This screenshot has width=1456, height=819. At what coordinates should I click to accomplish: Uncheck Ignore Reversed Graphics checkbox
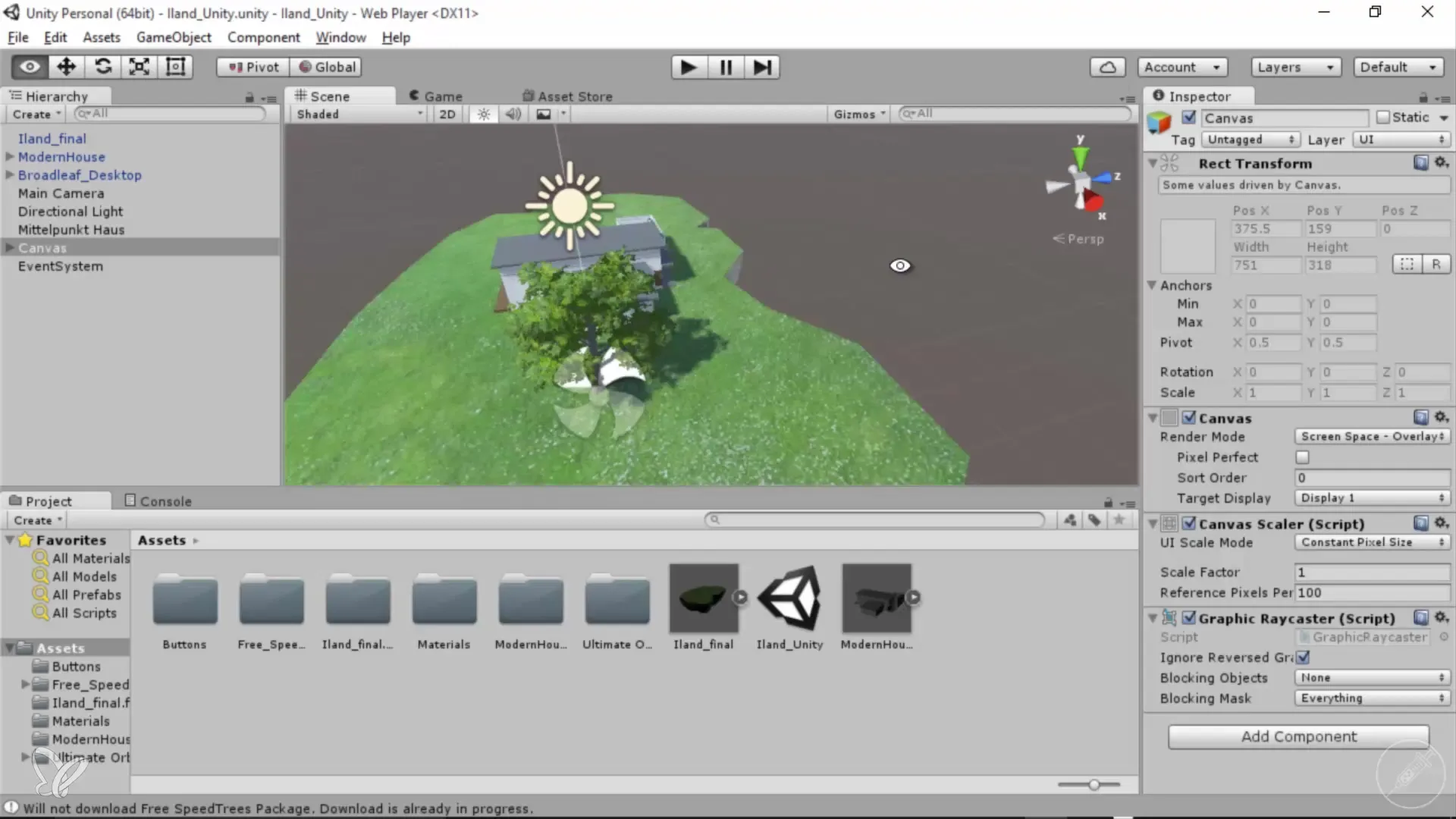pyautogui.click(x=1303, y=657)
